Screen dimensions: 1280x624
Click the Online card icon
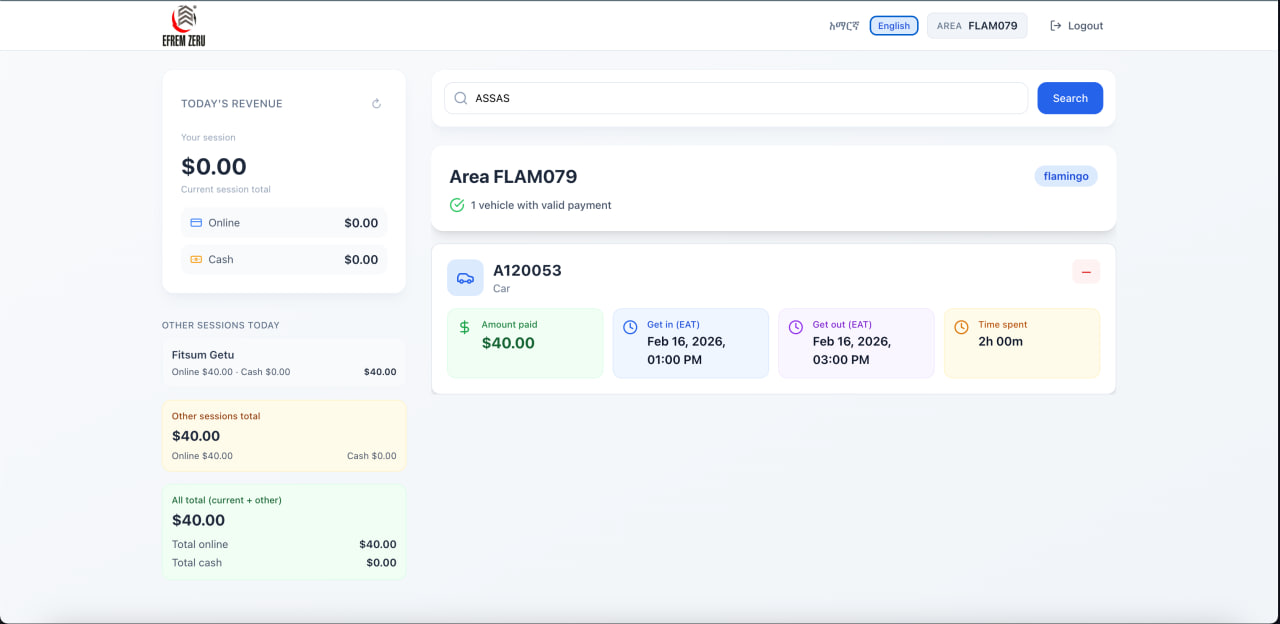[x=196, y=223]
